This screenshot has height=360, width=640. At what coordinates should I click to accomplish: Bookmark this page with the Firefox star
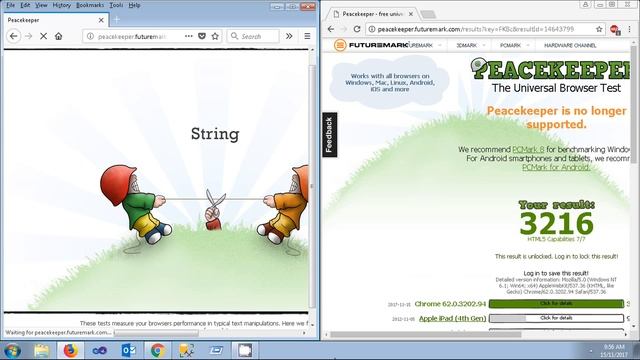[215, 36]
